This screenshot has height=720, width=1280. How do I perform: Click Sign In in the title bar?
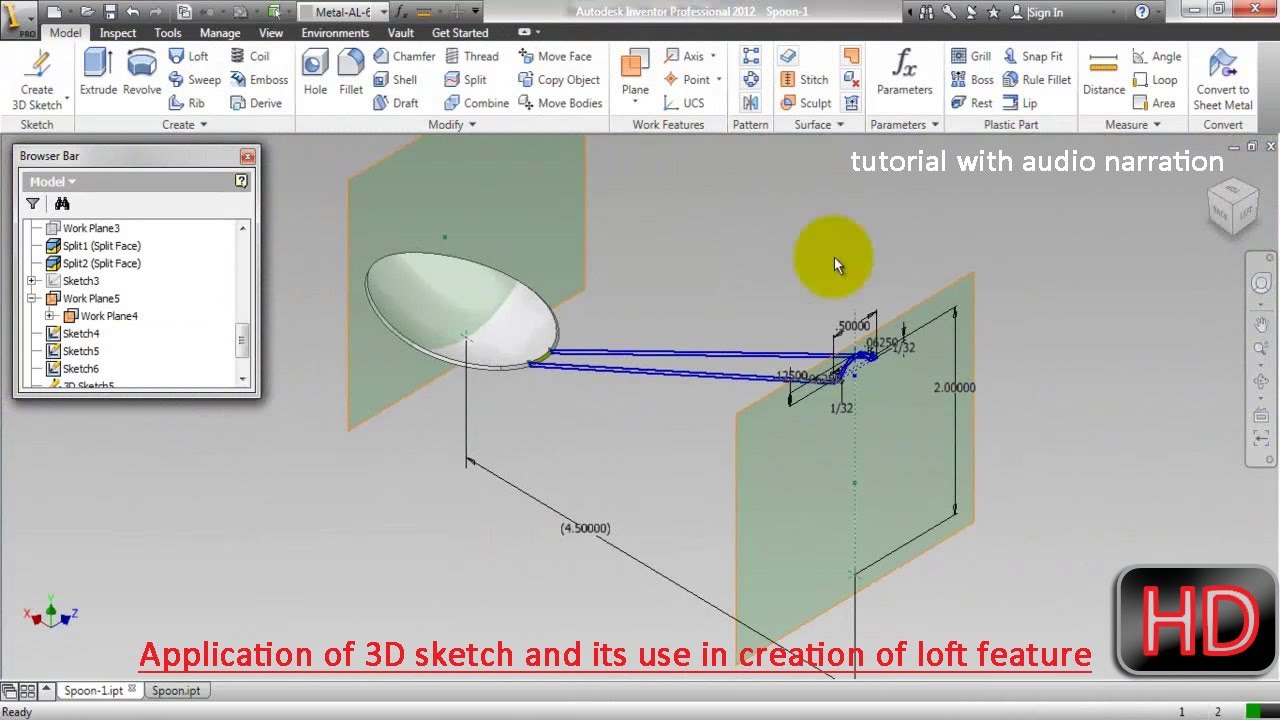click(1046, 11)
